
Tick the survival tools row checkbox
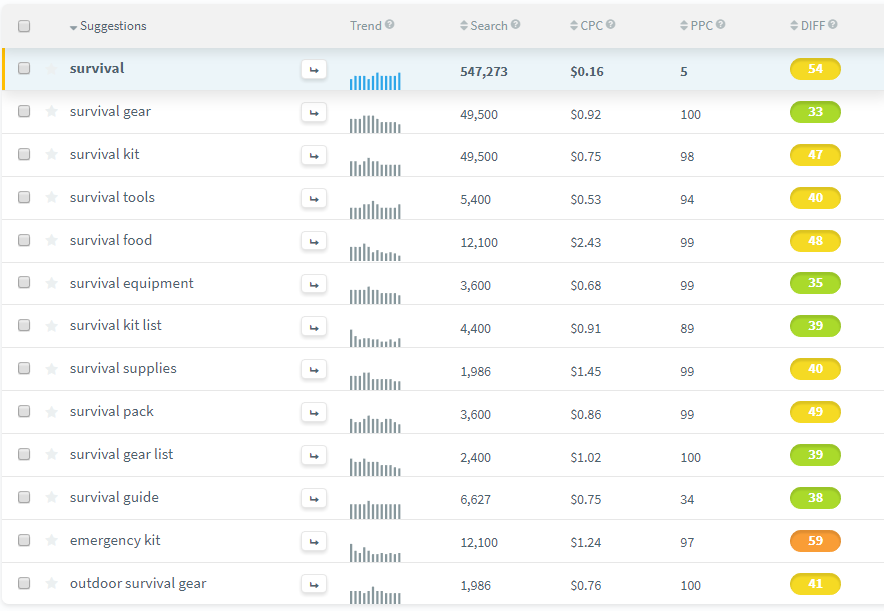(x=24, y=198)
